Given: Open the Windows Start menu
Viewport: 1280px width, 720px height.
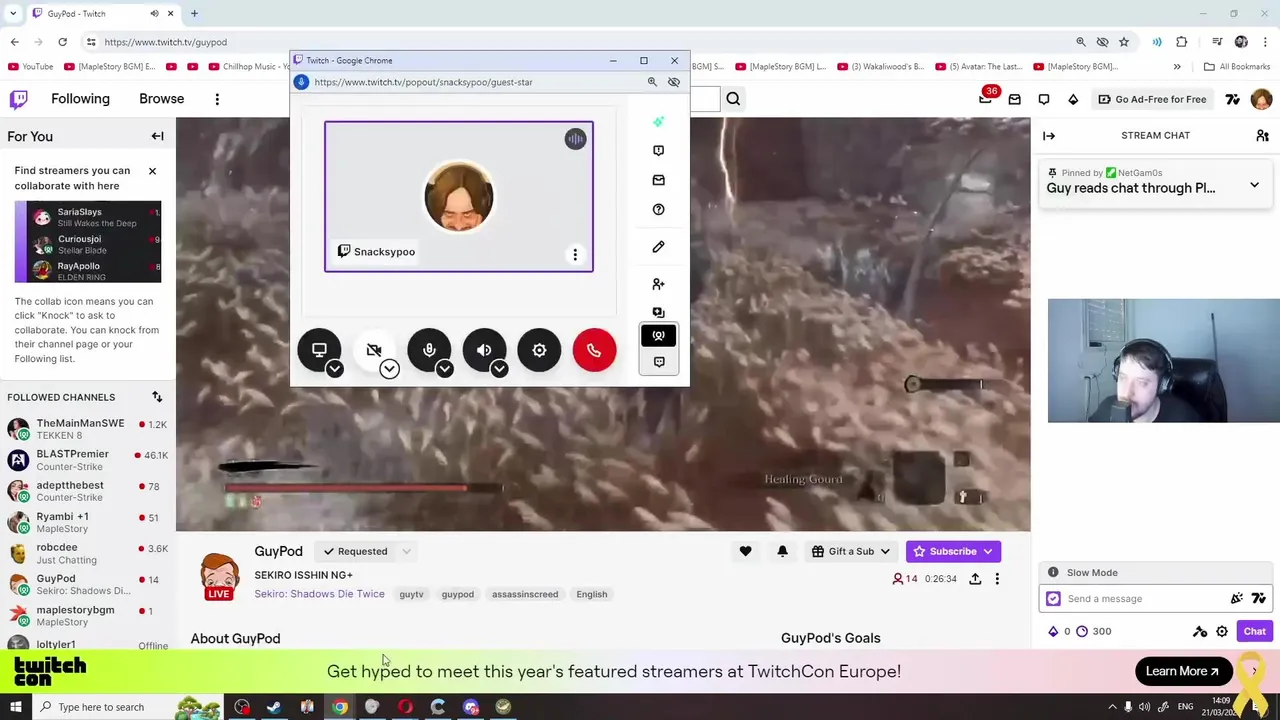Looking at the screenshot, I should pyautogui.click(x=15, y=707).
